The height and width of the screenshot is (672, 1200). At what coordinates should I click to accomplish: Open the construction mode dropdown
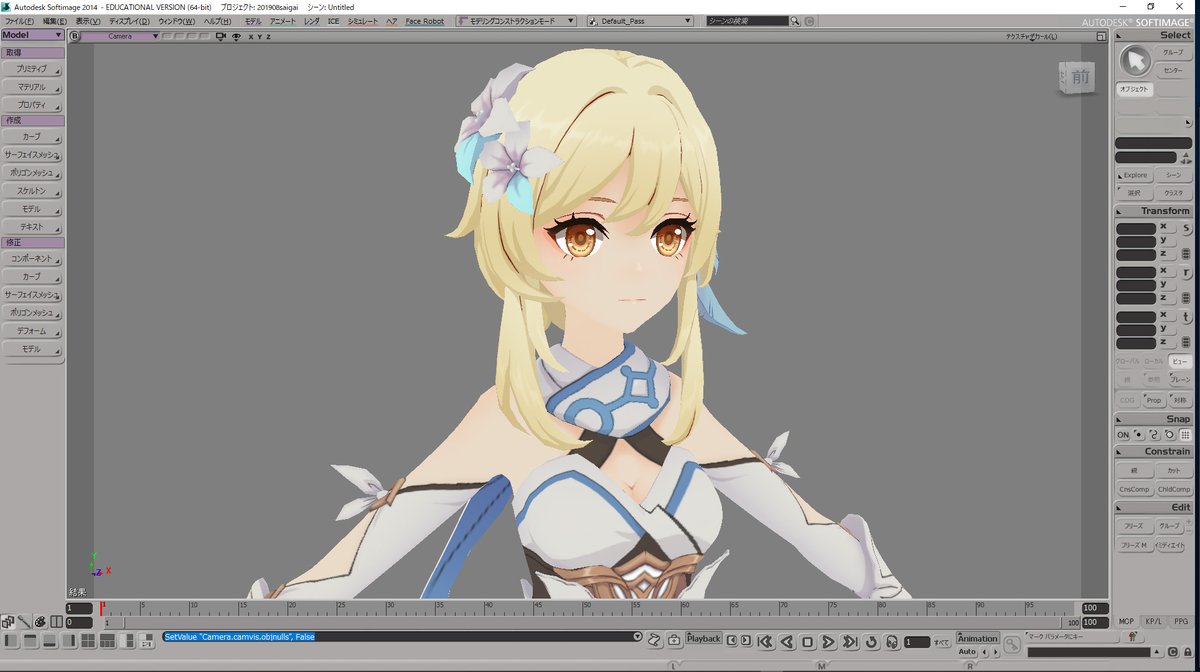click(516, 21)
